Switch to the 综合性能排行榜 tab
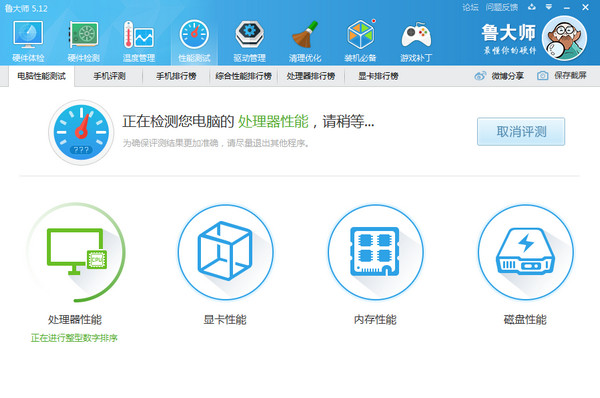The image size is (600, 398). (243, 76)
